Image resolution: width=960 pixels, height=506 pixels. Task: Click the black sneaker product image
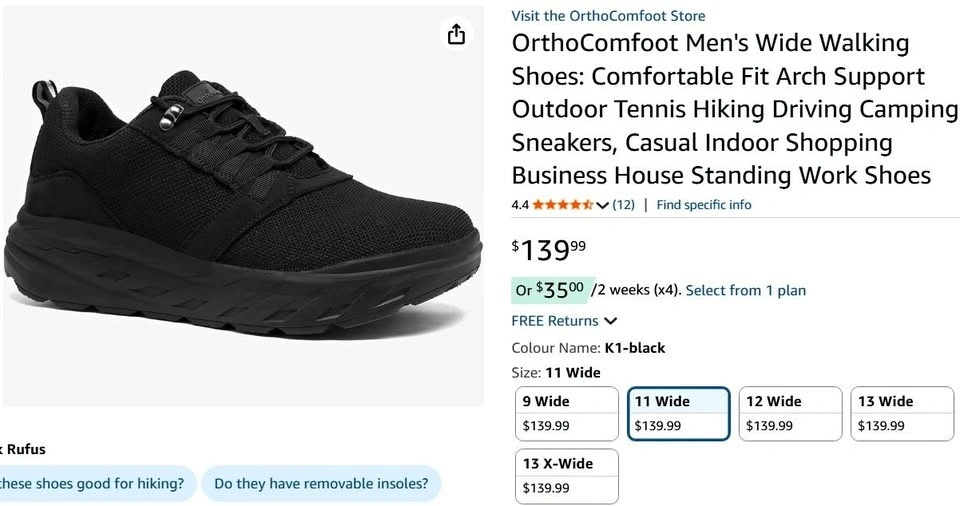click(x=235, y=200)
